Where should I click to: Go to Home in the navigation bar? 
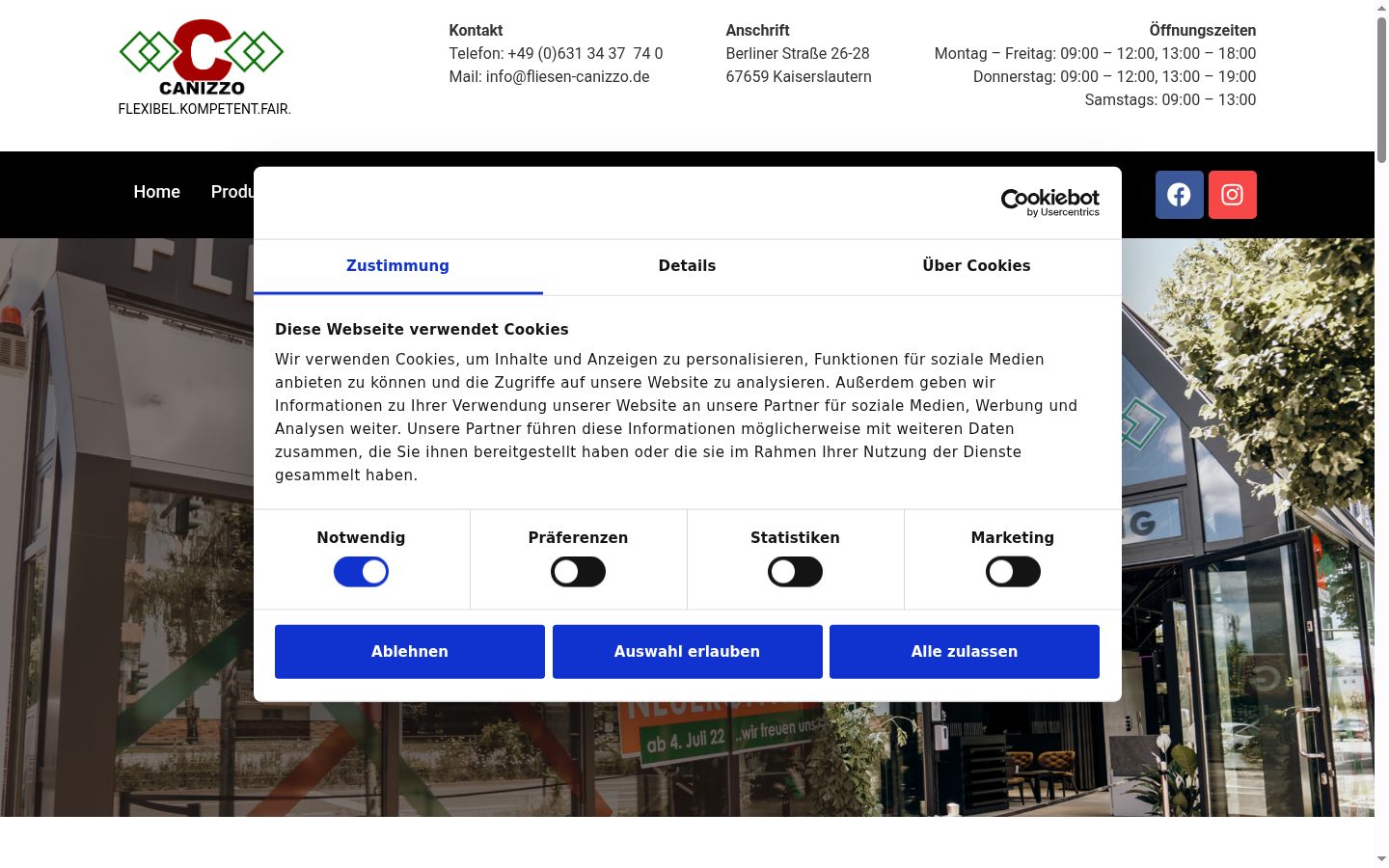[156, 192]
